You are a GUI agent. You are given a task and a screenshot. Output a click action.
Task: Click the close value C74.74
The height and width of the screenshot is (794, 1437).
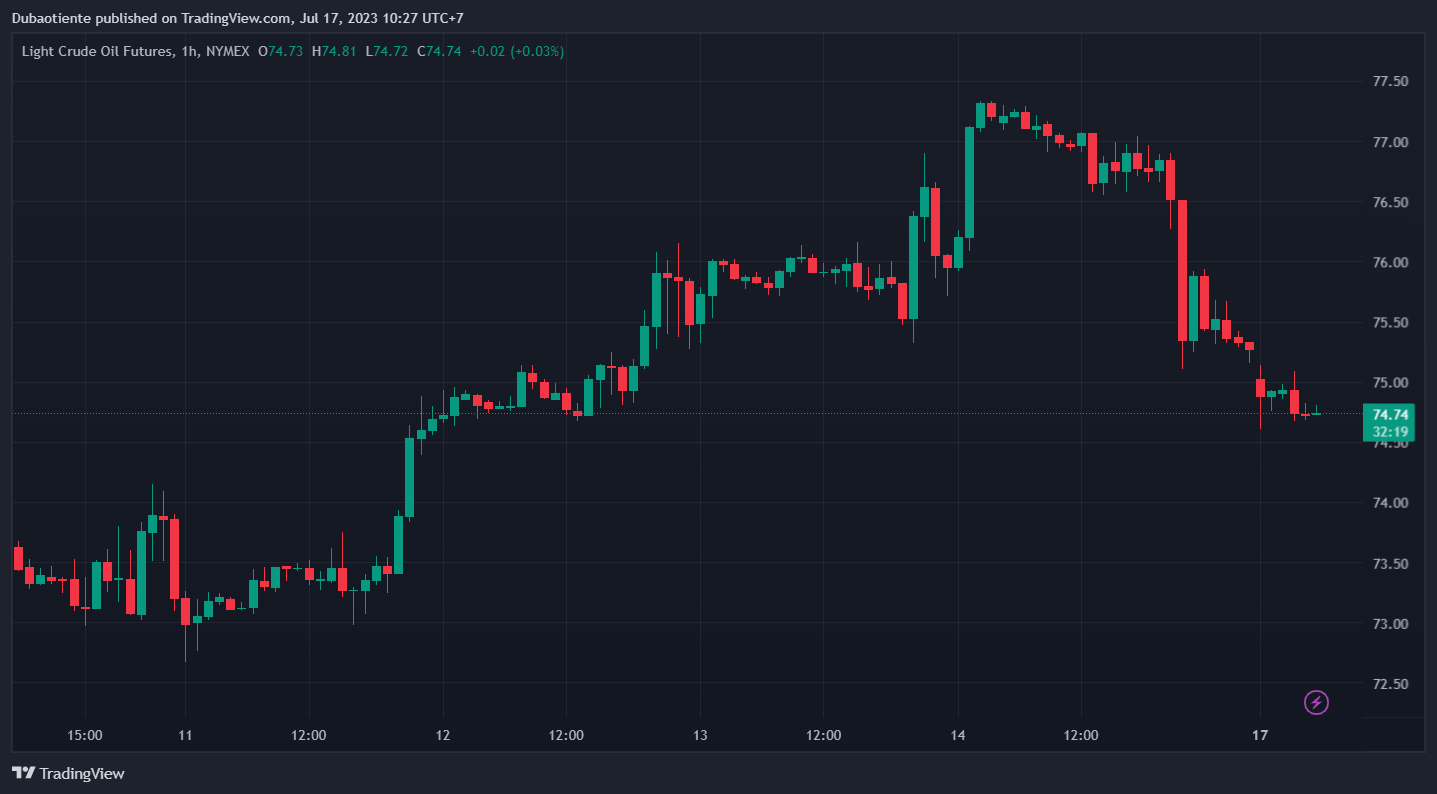[439, 51]
